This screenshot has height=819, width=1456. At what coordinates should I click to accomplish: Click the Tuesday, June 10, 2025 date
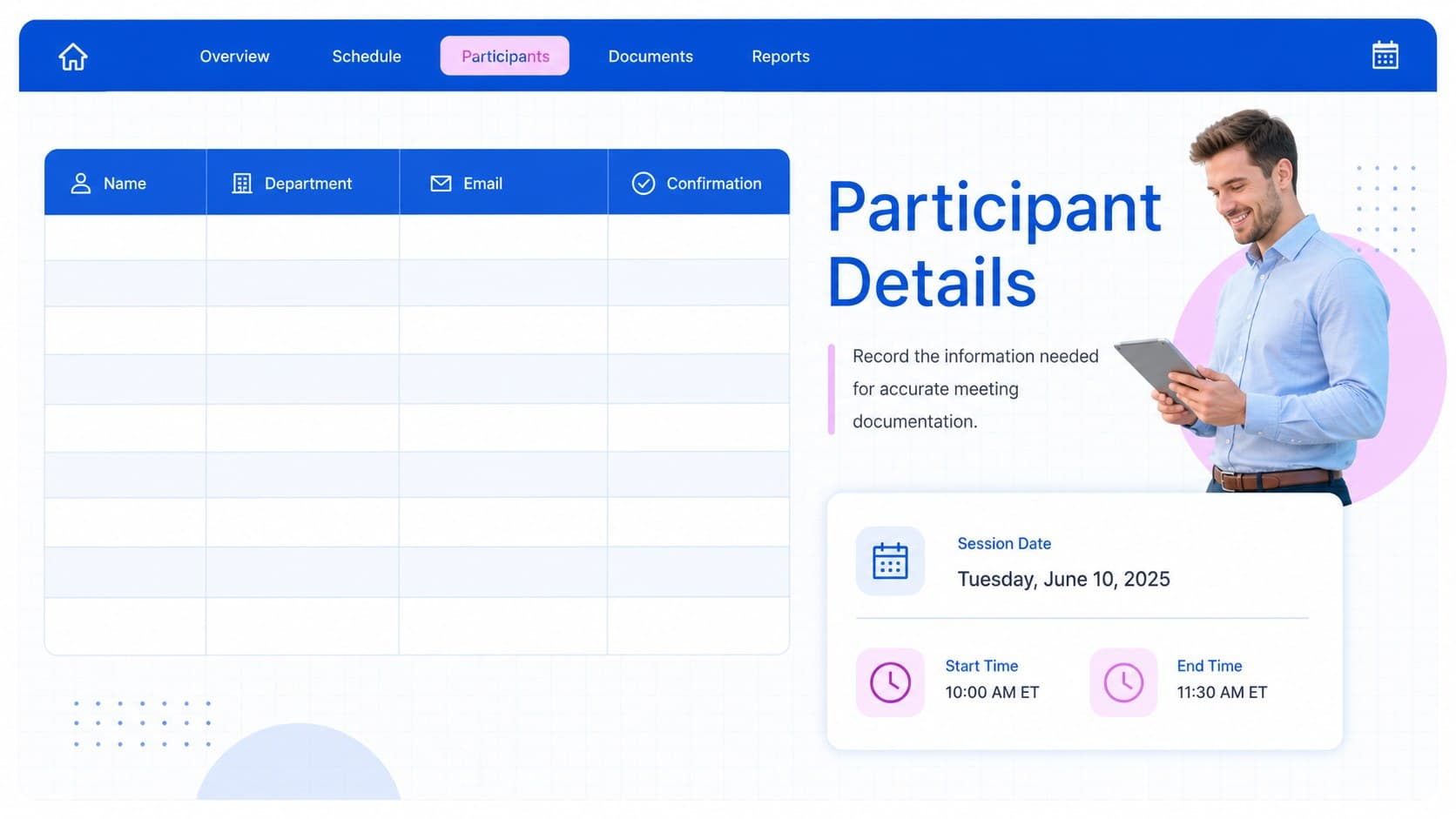[1063, 580]
